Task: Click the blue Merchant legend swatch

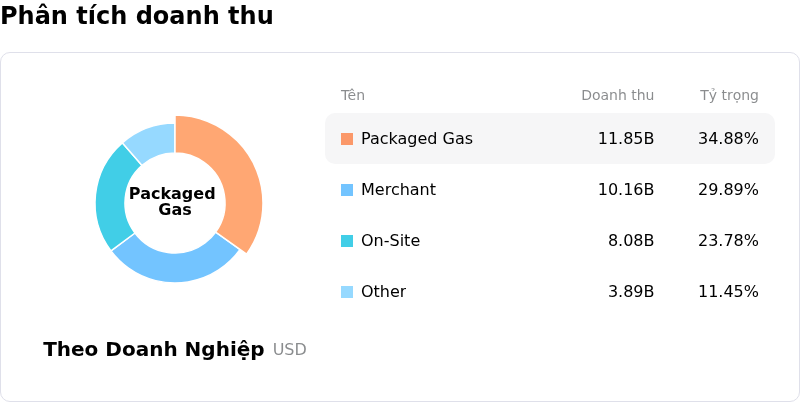Action: pos(347,190)
